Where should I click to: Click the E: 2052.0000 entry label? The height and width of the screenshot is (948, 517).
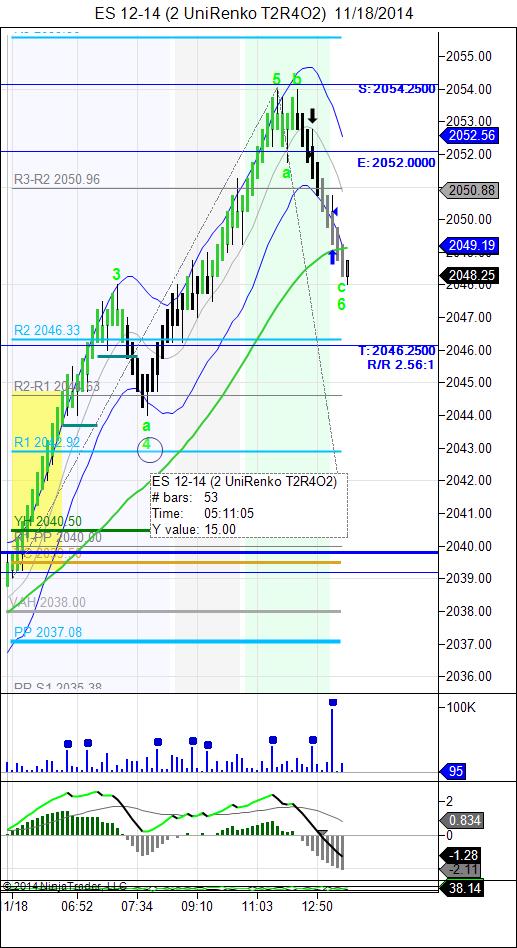397,163
